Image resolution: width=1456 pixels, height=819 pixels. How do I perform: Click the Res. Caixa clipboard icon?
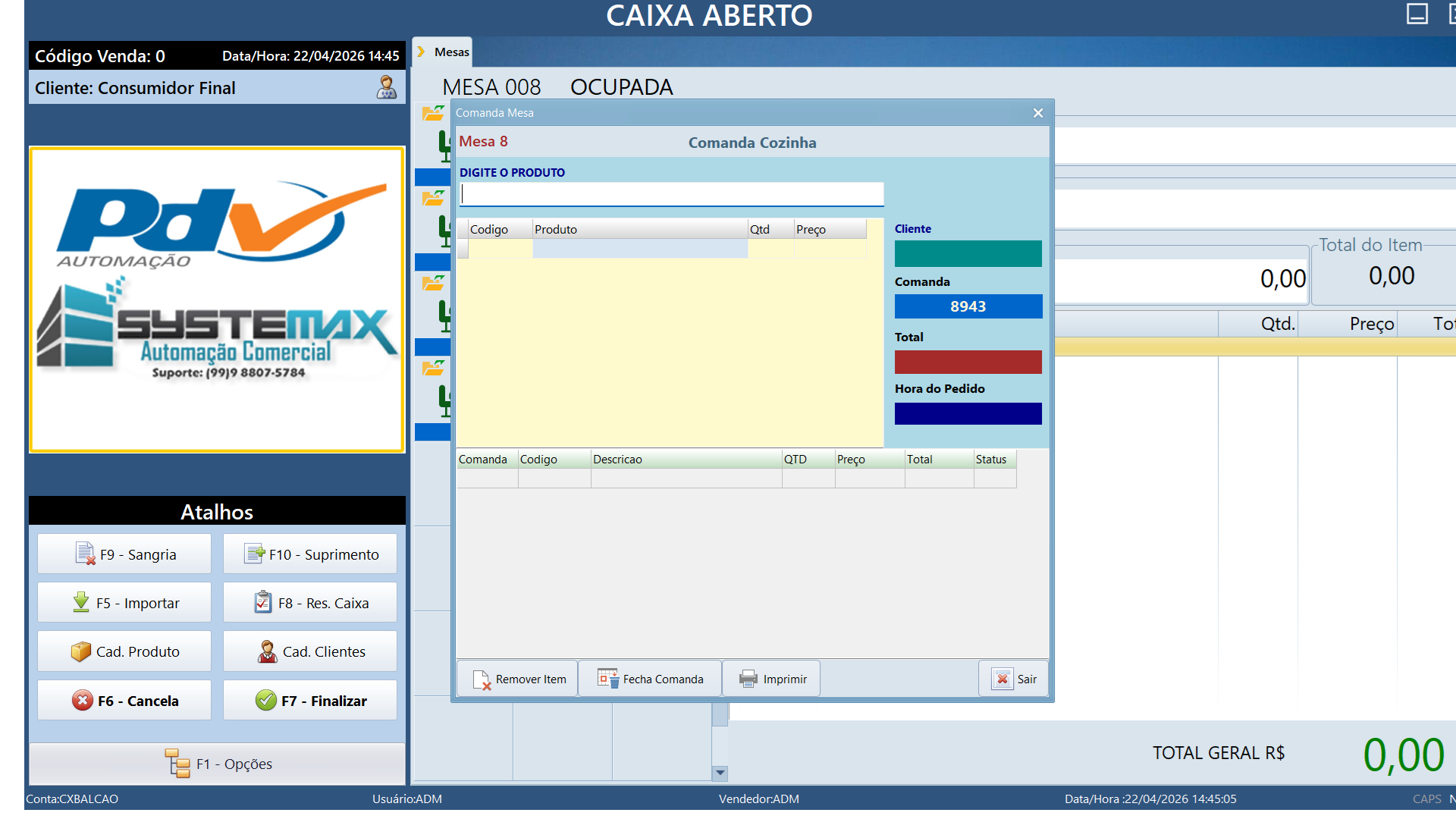263,602
